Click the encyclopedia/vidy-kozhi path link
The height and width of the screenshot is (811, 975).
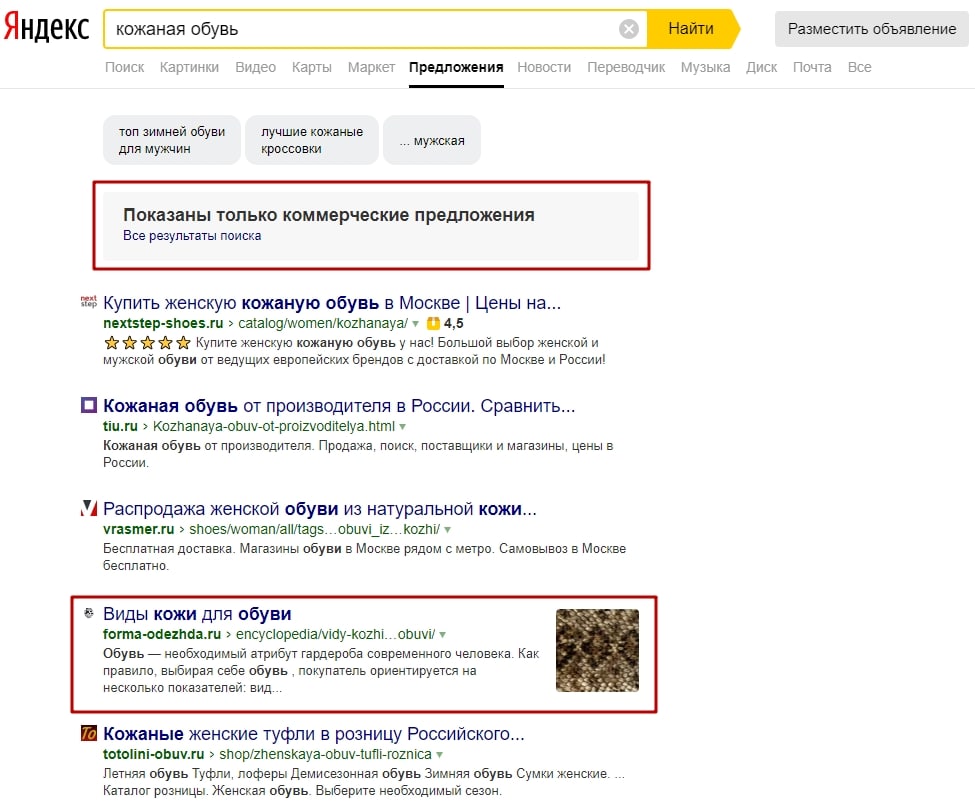335,634
